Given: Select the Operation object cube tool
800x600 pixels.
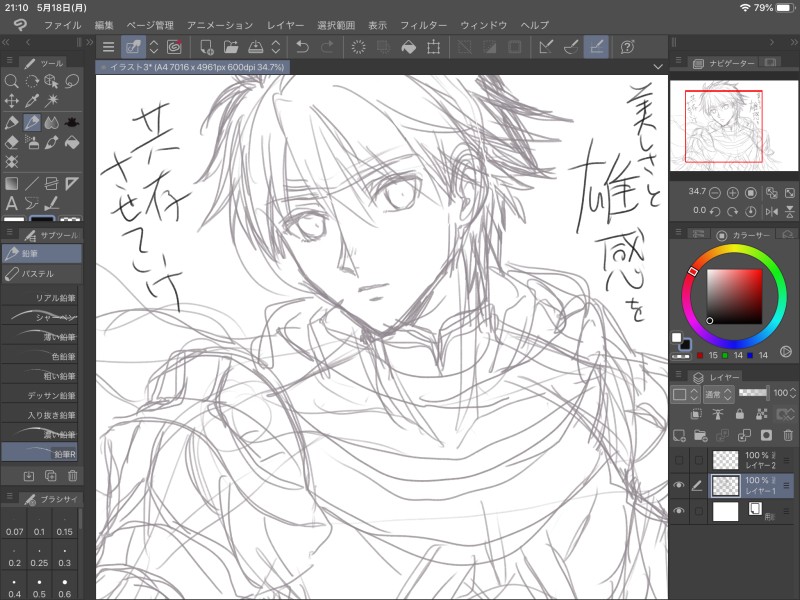Looking at the screenshot, I should coord(52,81).
